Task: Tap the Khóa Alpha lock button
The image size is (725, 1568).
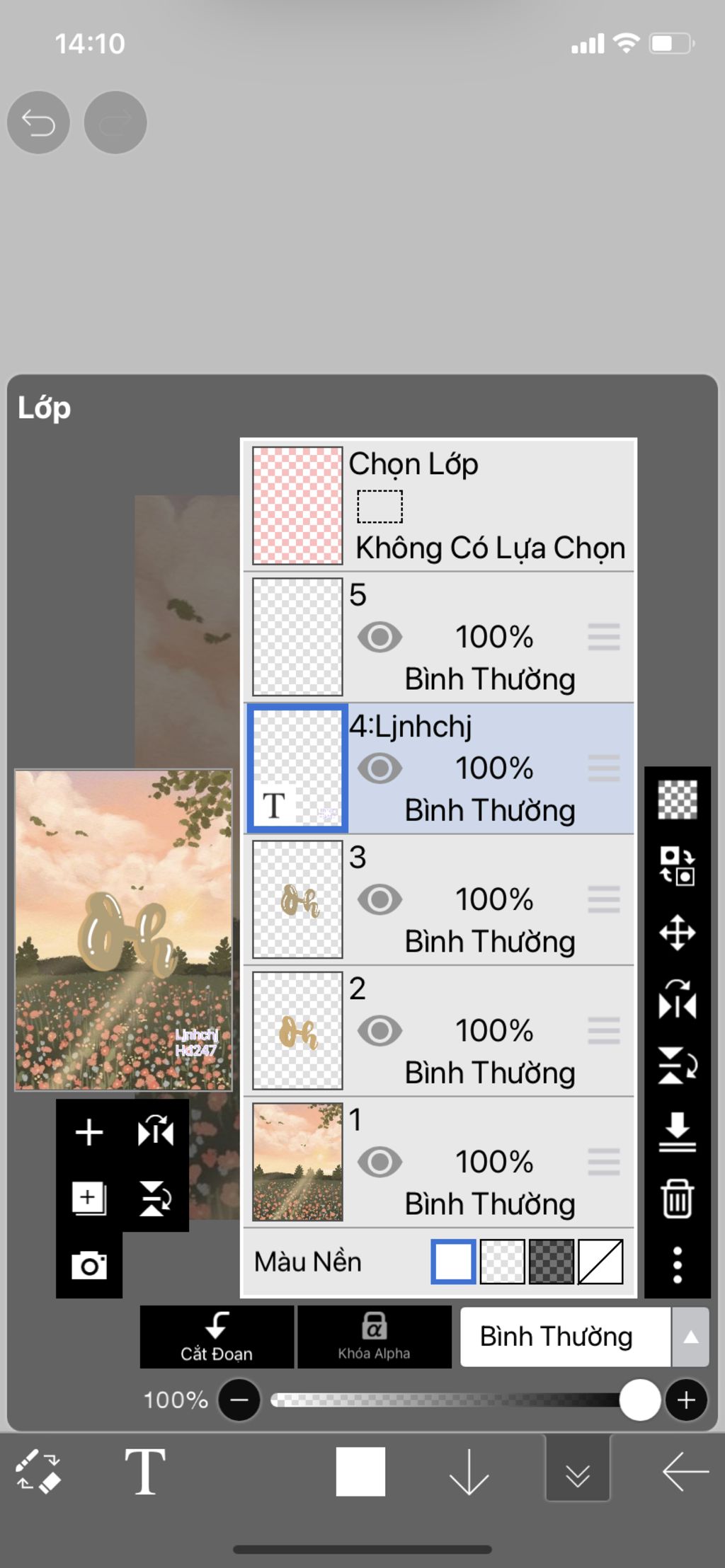Action: (x=374, y=1337)
